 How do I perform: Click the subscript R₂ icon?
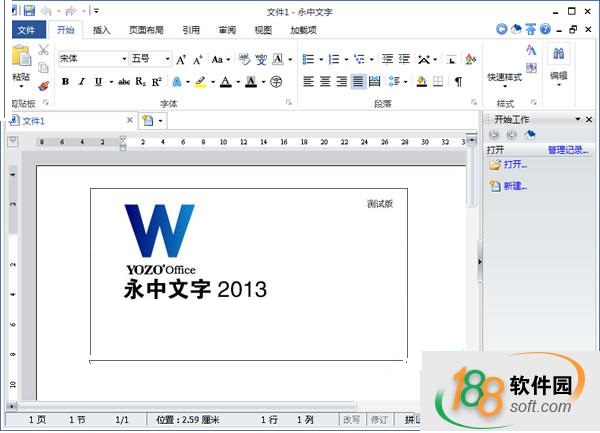point(140,82)
